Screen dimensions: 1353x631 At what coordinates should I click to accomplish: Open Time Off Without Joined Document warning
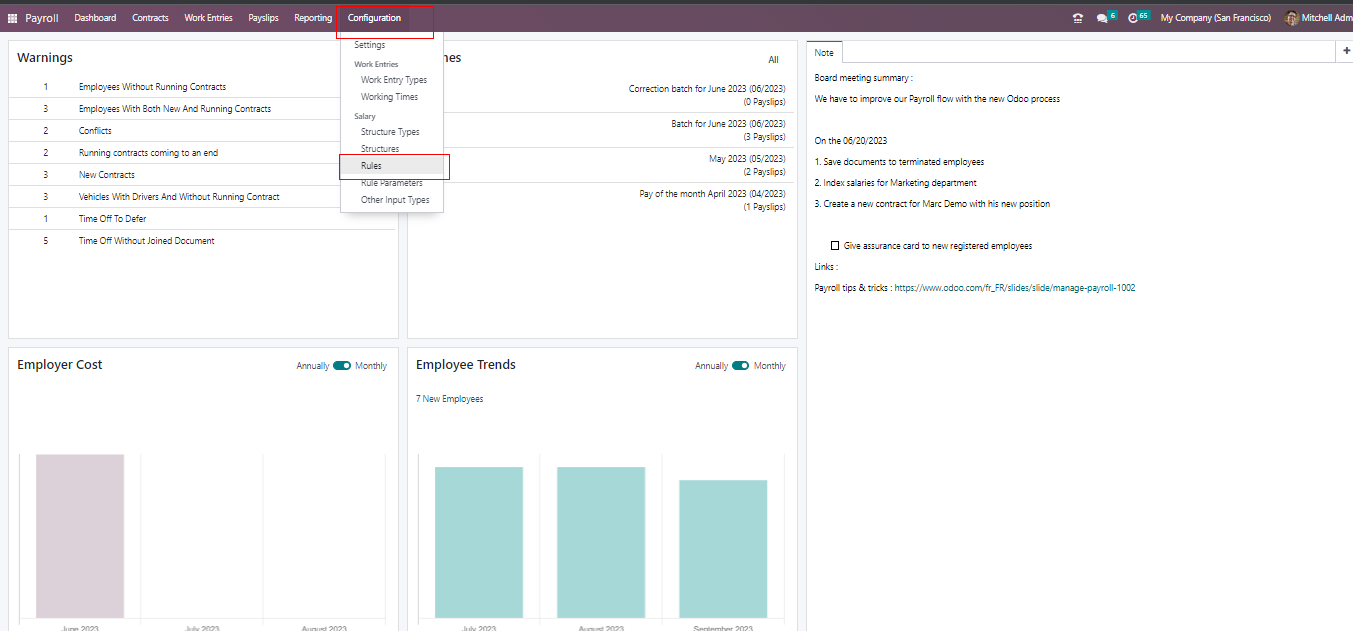(146, 241)
